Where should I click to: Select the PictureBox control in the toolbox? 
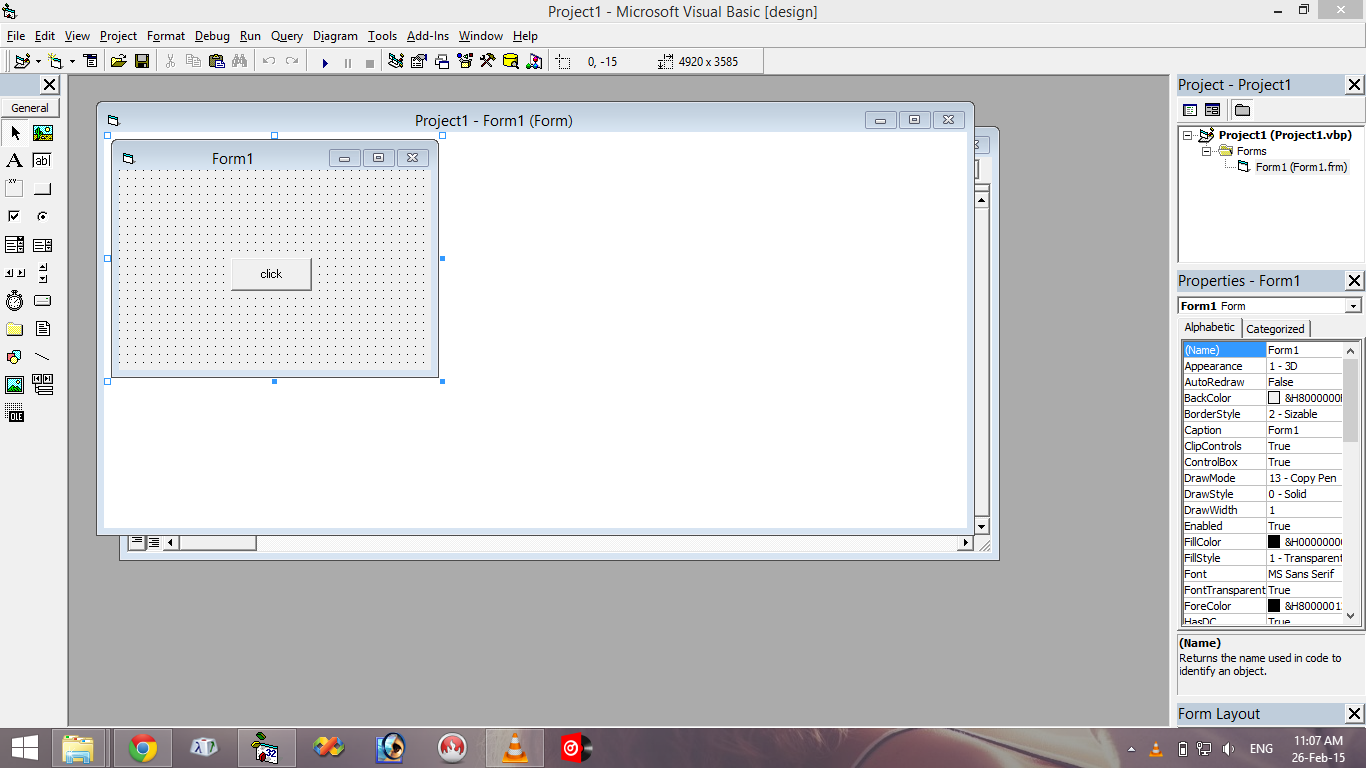(43, 133)
